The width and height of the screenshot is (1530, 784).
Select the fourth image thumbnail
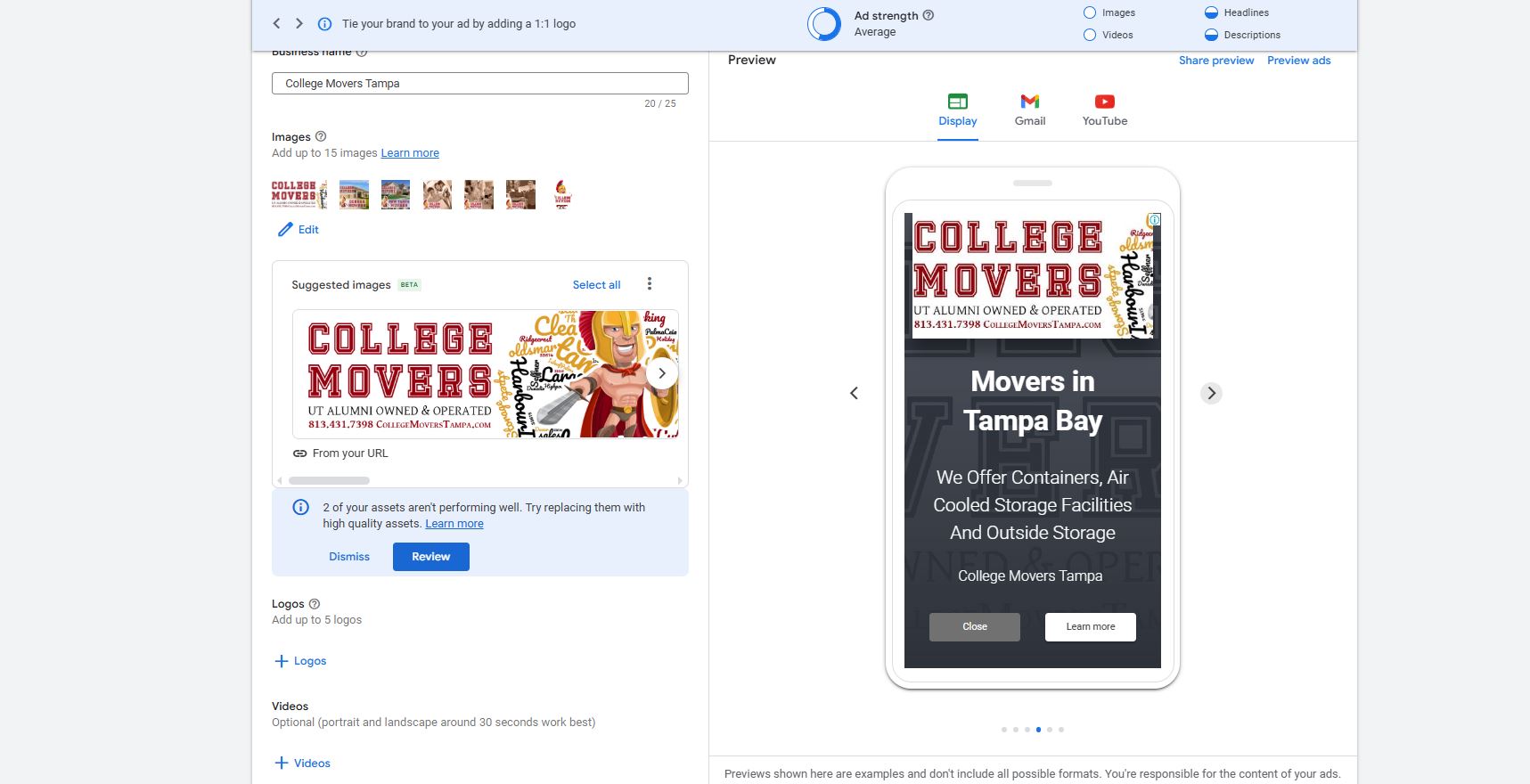[438, 194]
